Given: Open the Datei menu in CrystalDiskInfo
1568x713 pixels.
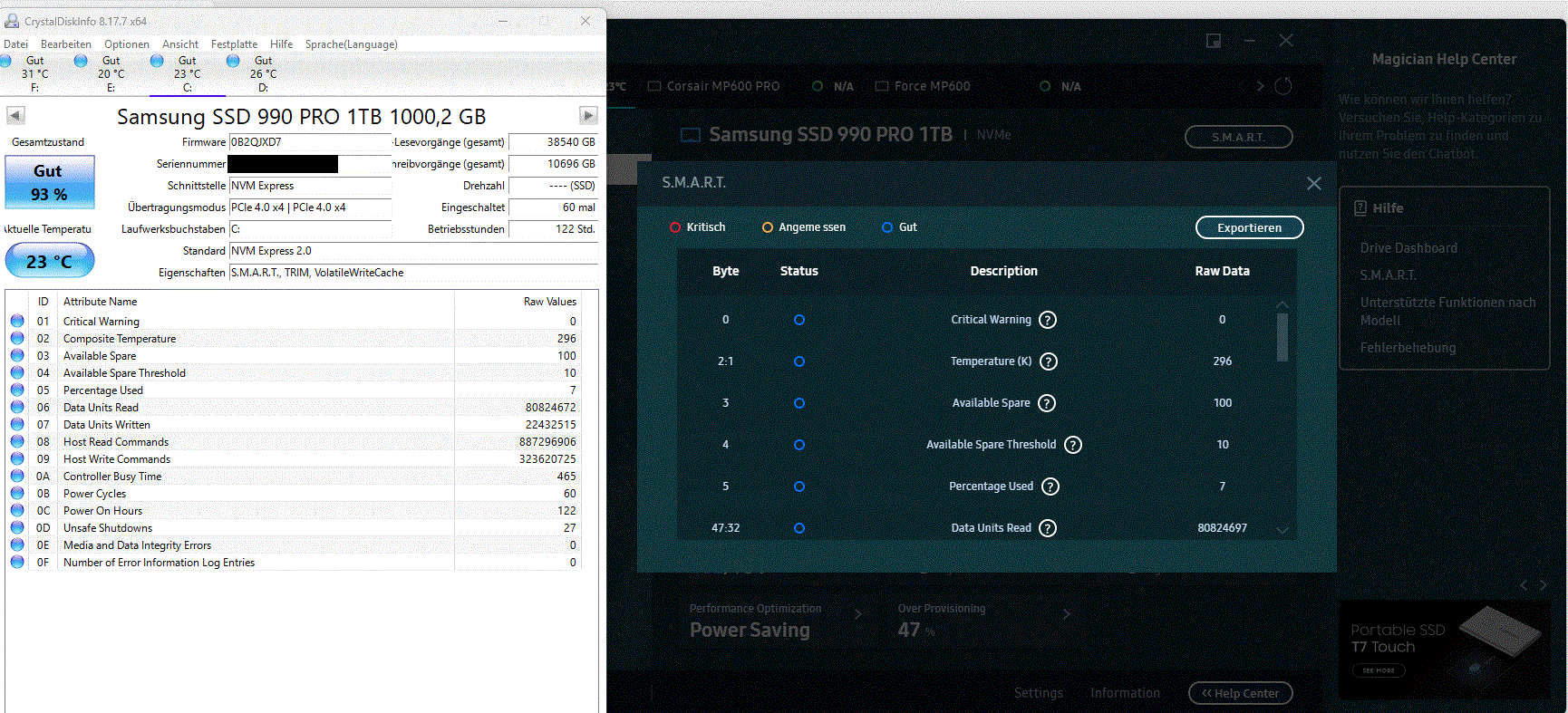Looking at the screenshot, I should (15, 44).
